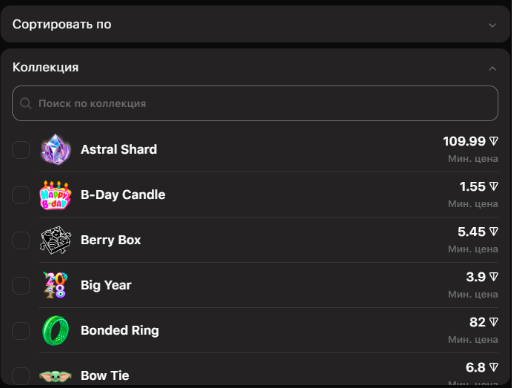Click the Bow Tie collection icon

point(55,376)
